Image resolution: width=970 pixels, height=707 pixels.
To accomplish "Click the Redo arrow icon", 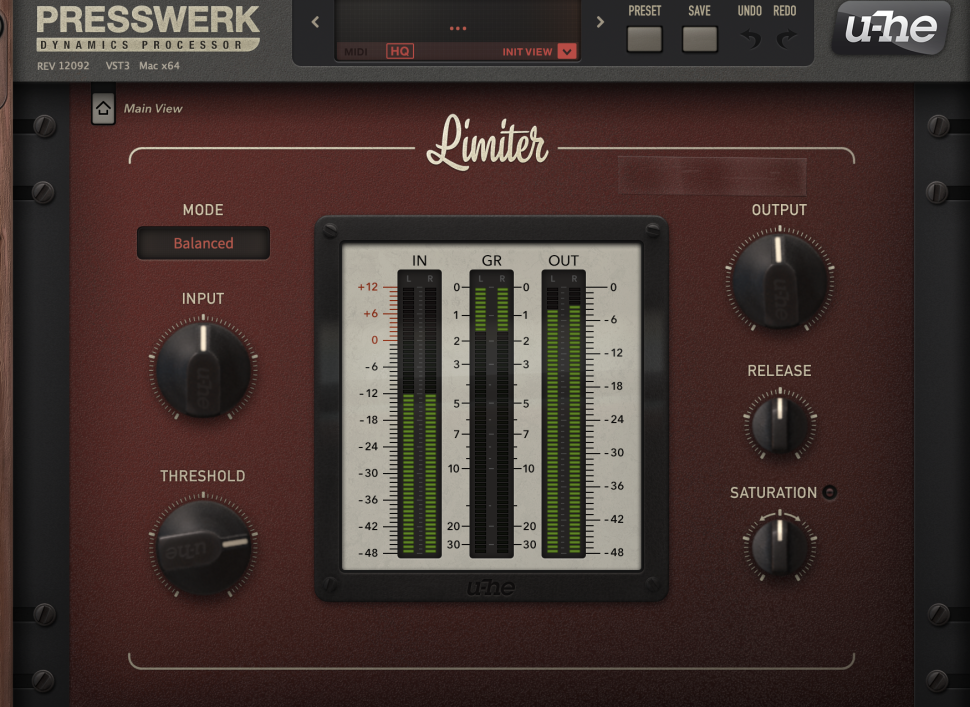I will [x=786, y=39].
